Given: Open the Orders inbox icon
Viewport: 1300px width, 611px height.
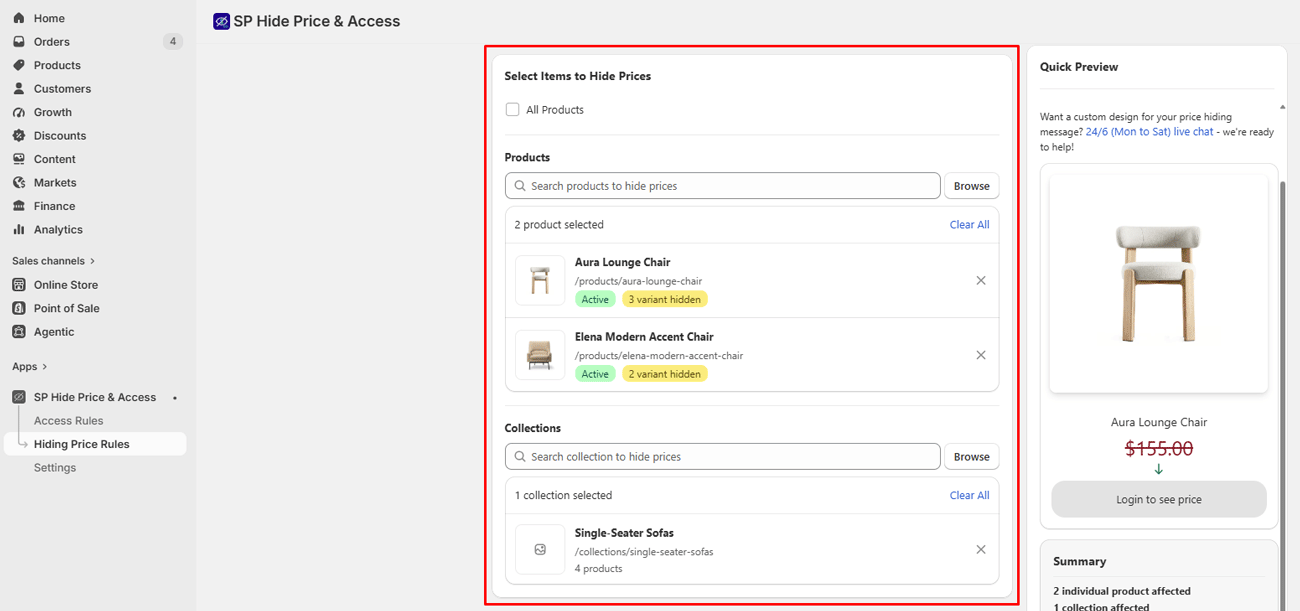Looking at the screenshot, I should (x=19, y=42).
